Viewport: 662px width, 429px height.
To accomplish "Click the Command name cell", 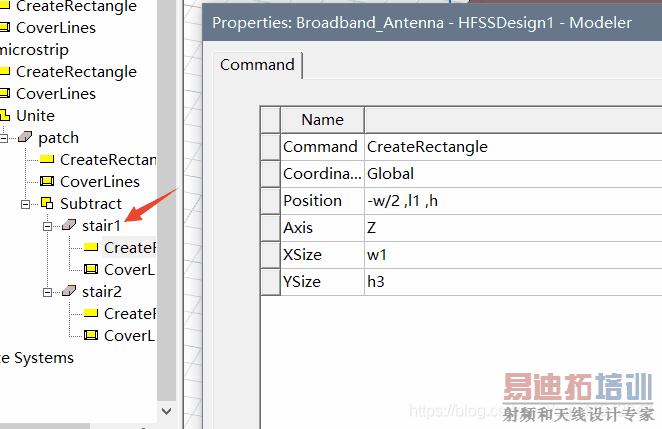I will (323, 147).
